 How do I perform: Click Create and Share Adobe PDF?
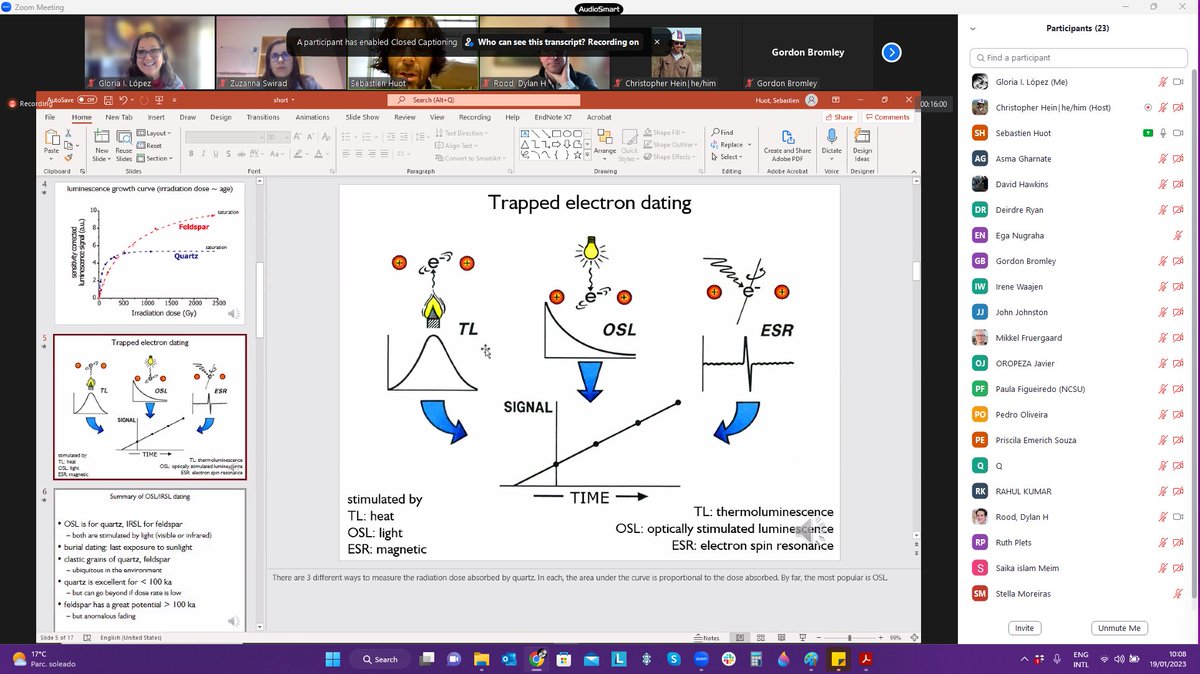click(x=788, y=145)
